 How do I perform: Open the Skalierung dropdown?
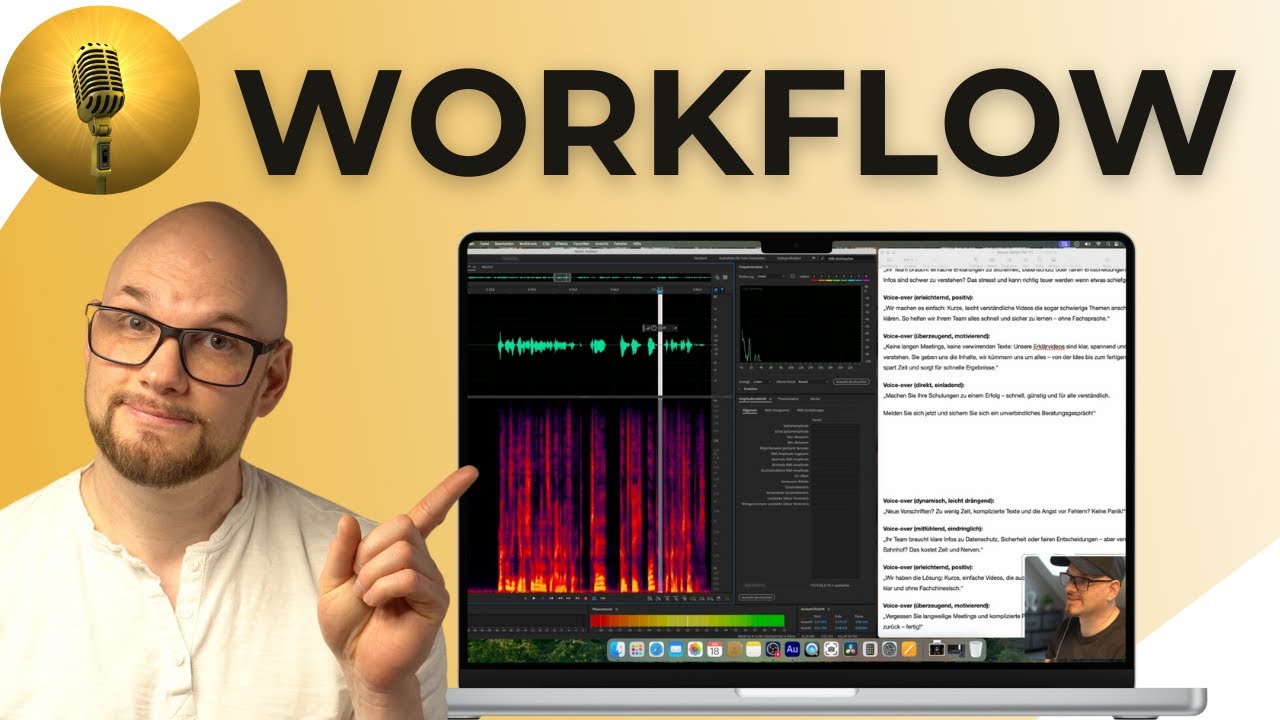pos(770,276)
